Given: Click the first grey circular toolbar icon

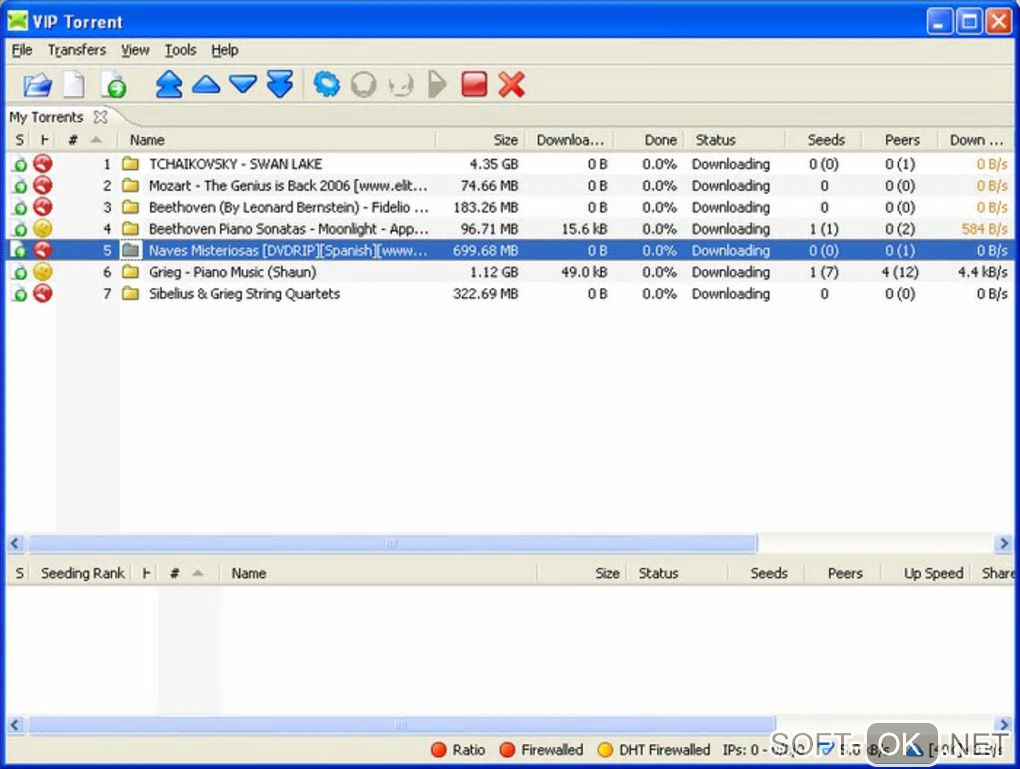Looking at the screenshot, I should (364, 85).
